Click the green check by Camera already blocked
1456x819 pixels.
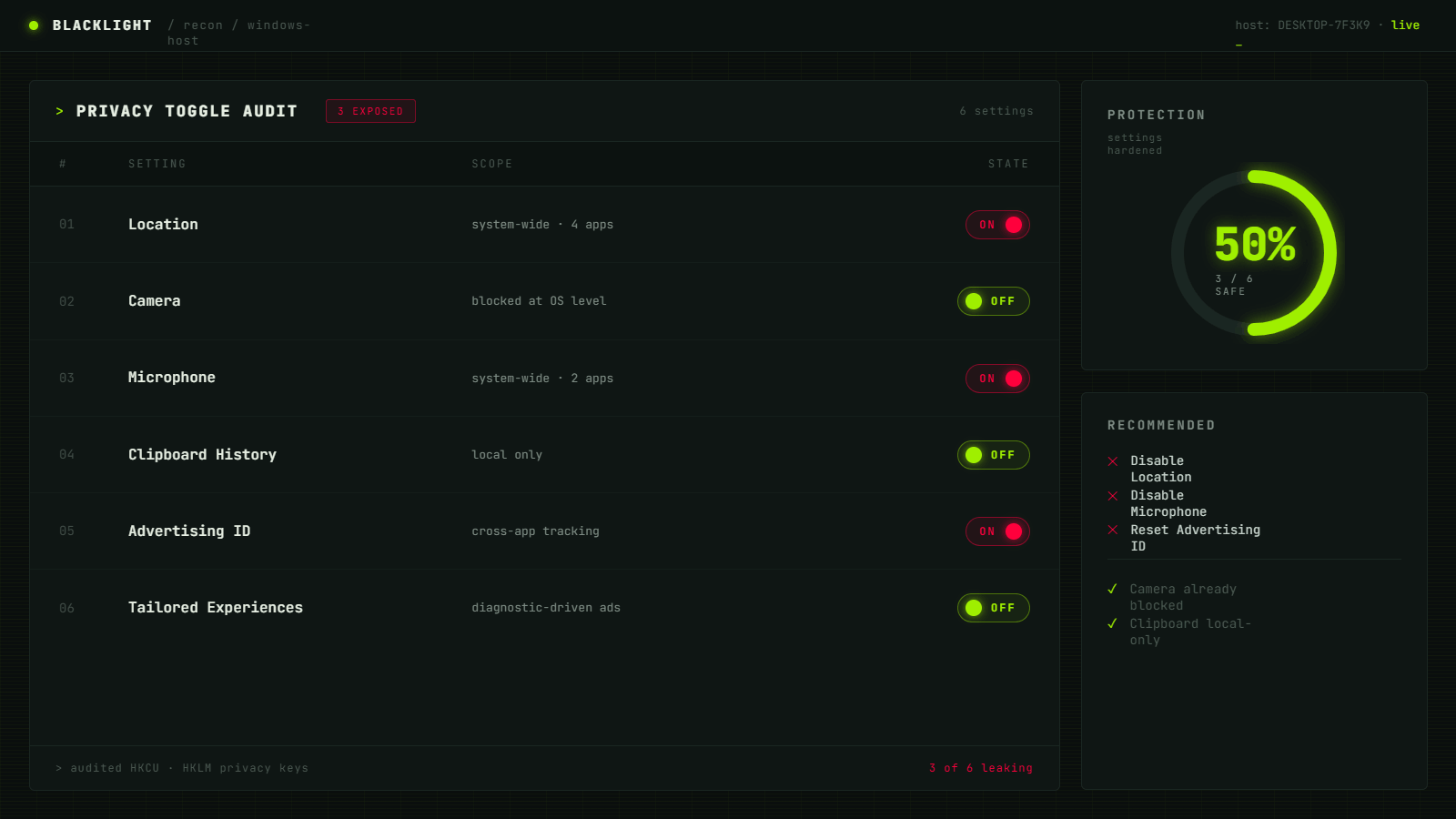[x=1112, y=590]
